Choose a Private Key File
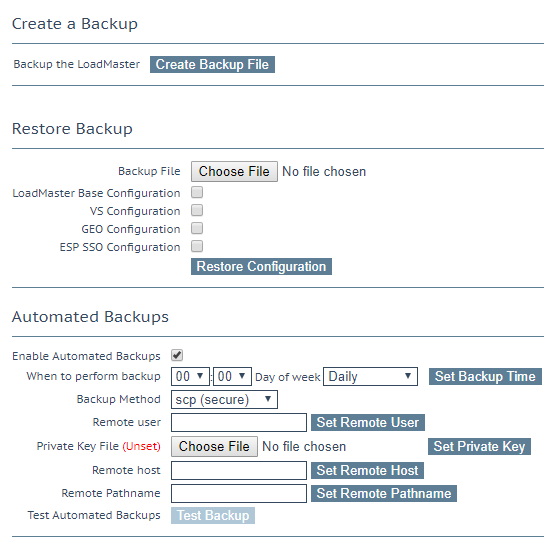 point(214,446)
